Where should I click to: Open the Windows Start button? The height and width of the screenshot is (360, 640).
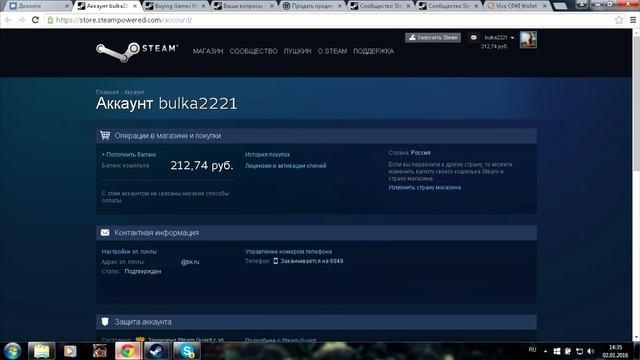click(x=12, y=351)
